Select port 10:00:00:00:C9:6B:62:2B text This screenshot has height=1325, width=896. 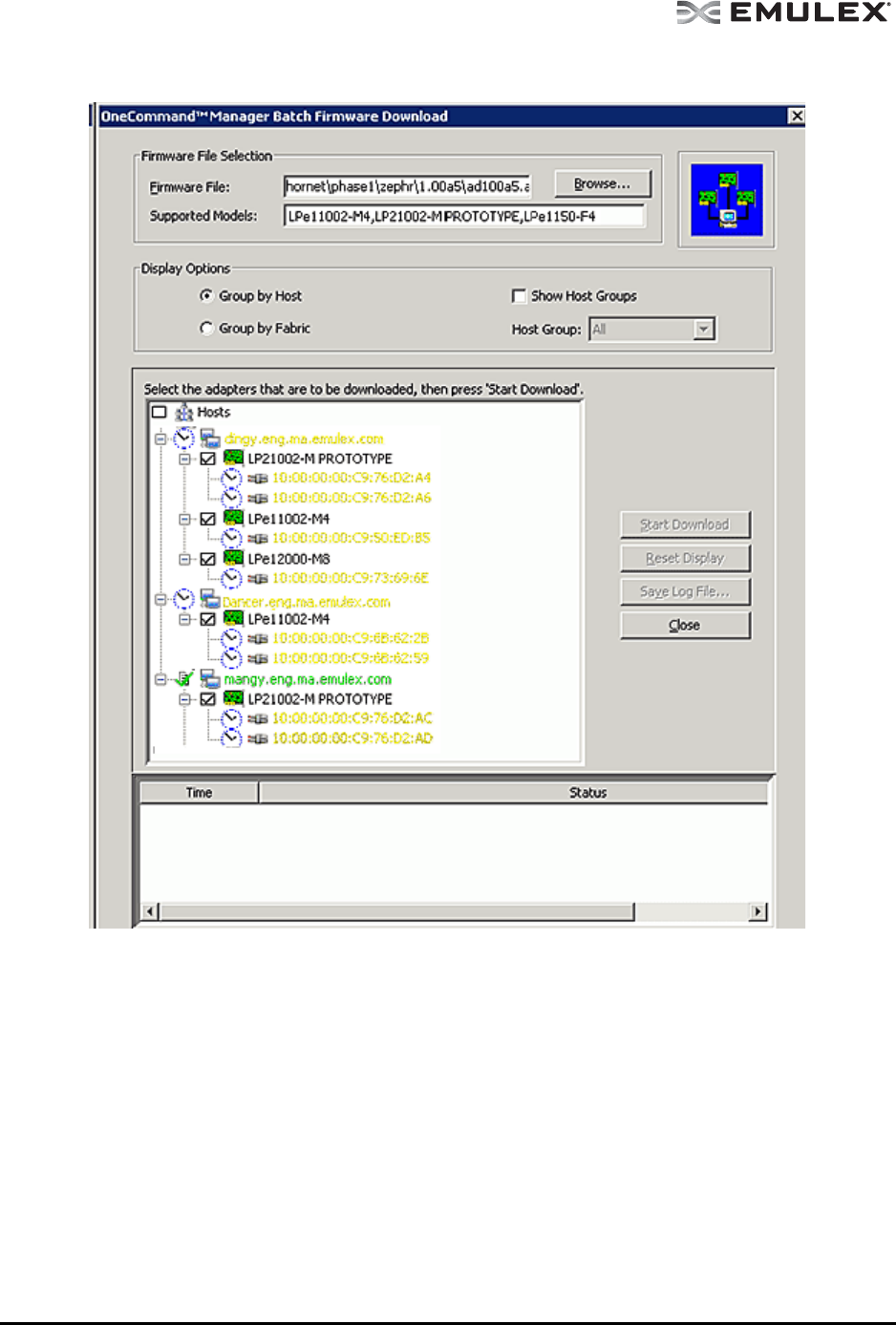(351, 638)
